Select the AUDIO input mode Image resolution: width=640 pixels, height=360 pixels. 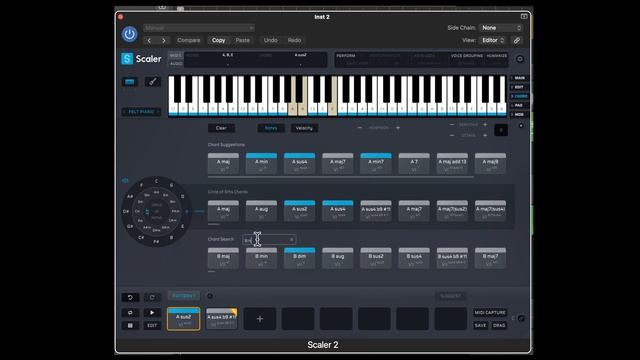pos(176,64)
